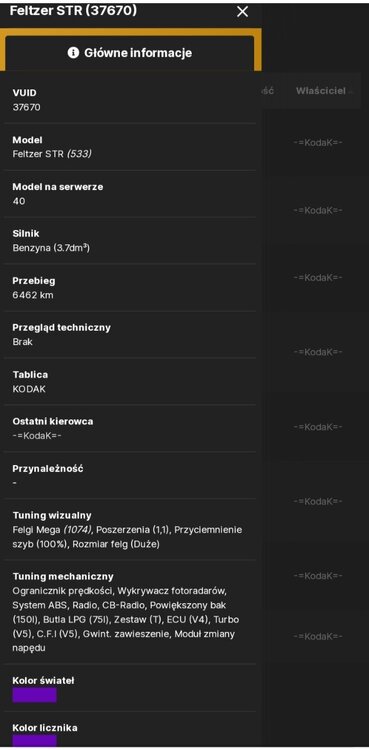Click the Ostatni kierowca name -=KodaK=-
The height and width of the screenshot is (750, 369).
37,435
